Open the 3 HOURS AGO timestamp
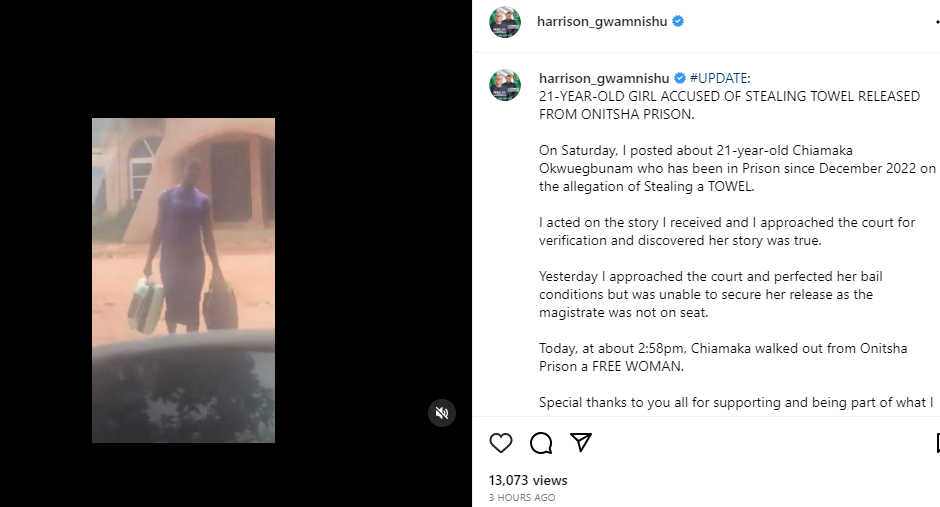 [522, 497]
